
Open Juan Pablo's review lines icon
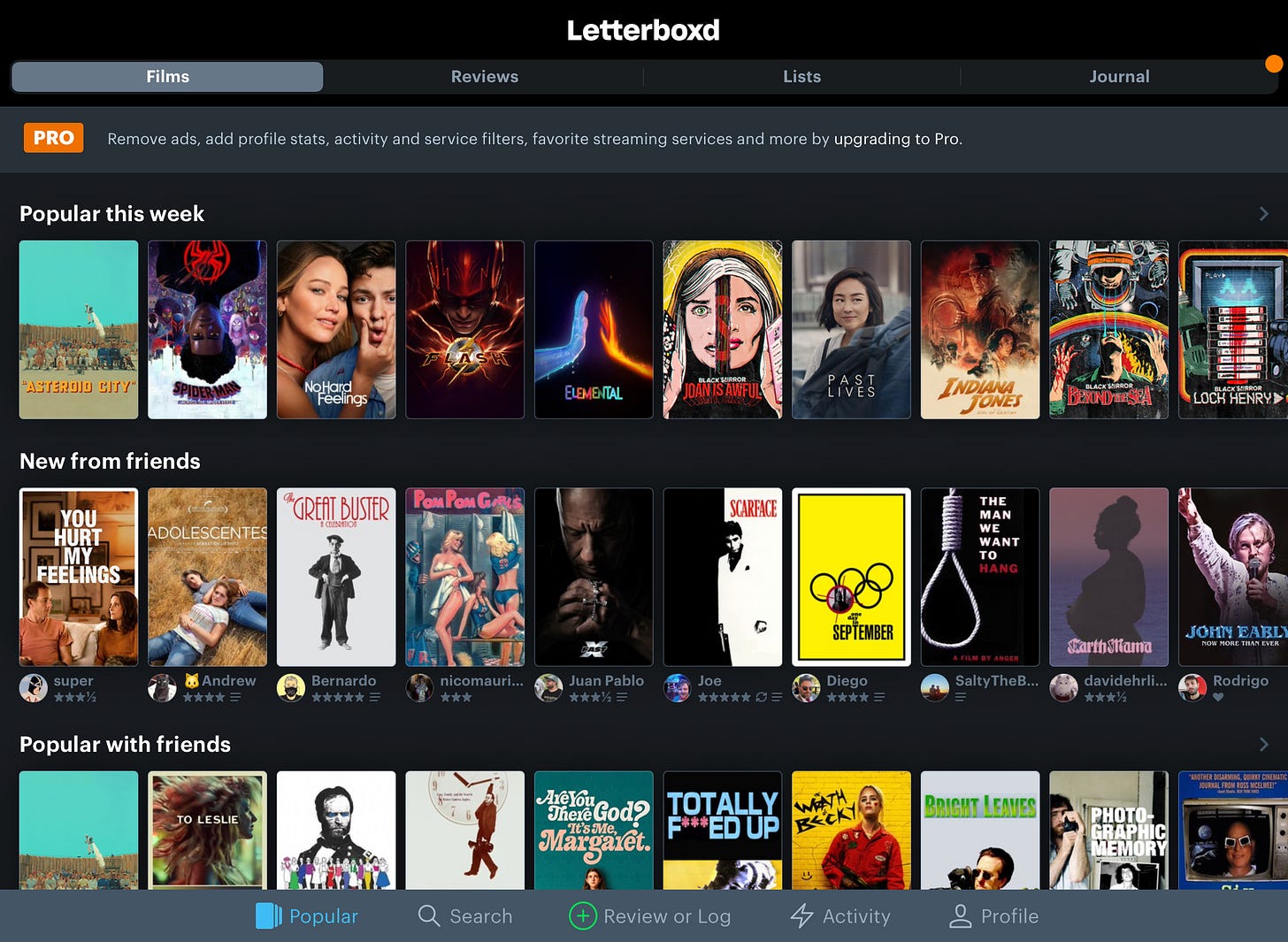[x=622, y=698]
